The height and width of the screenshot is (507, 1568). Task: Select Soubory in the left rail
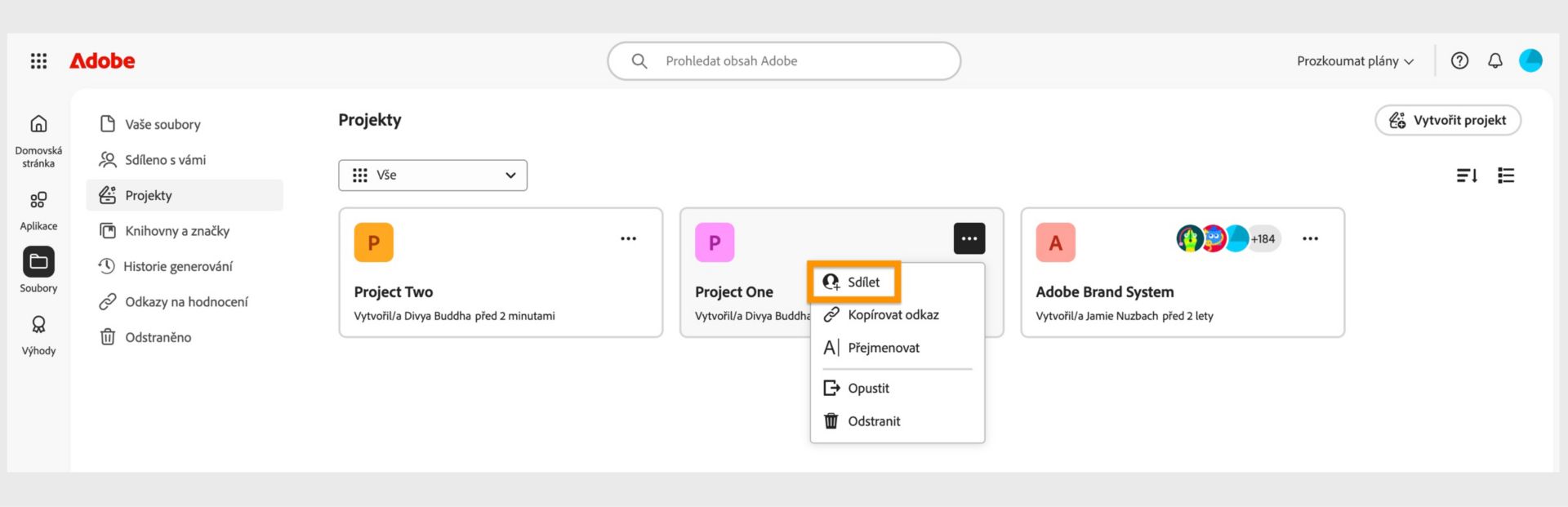(x=38, y=270)
